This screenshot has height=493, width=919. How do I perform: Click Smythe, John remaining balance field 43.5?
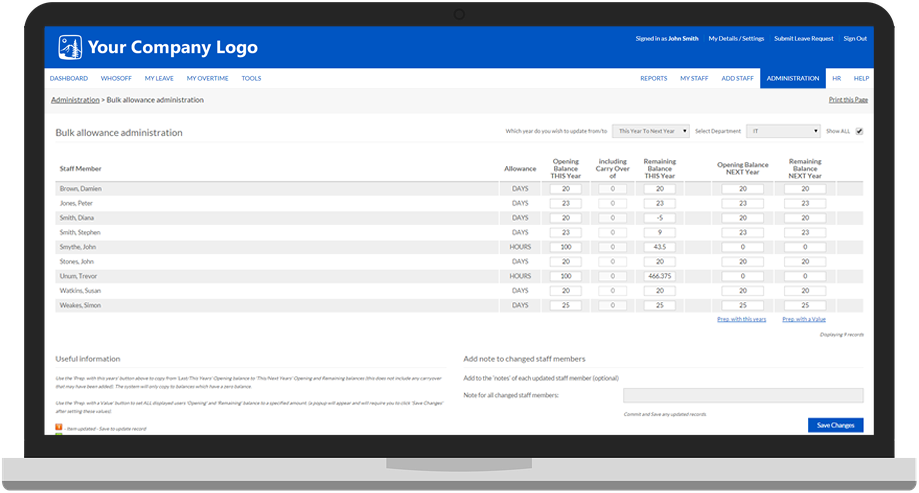[659, 247]
